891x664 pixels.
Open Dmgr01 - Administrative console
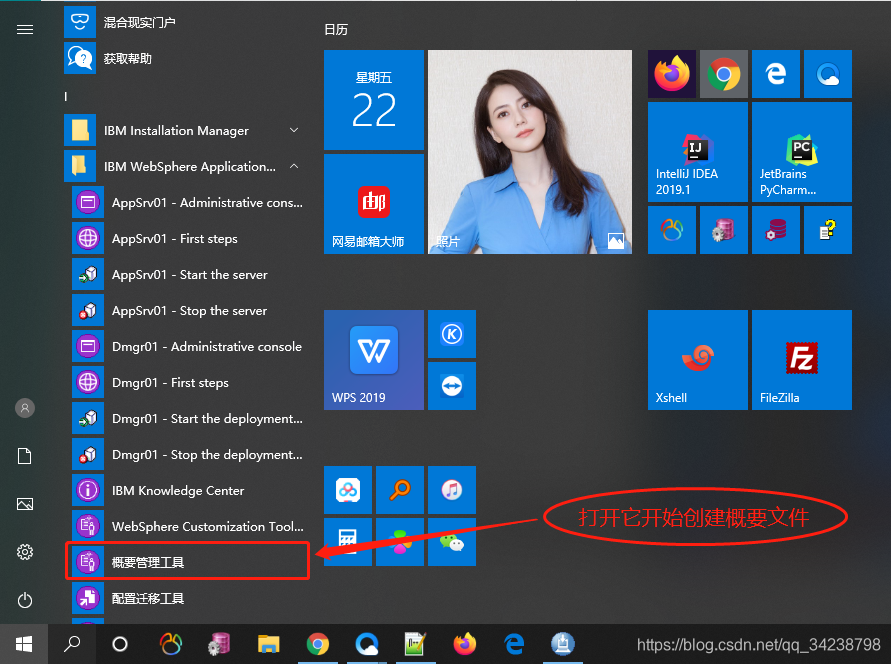189,346
